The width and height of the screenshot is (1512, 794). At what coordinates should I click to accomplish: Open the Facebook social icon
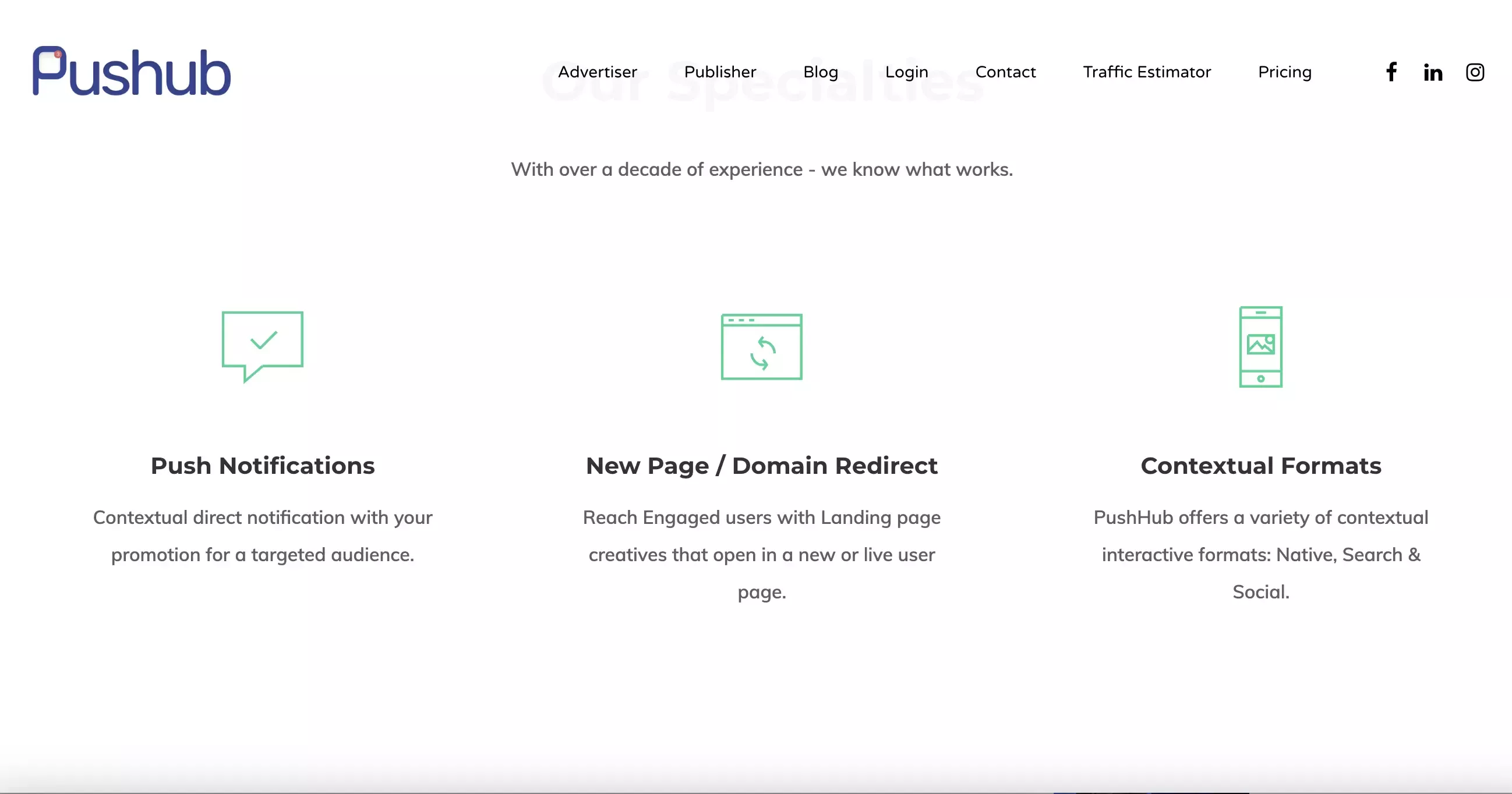pyautogui.click(x=1391, y=72)
